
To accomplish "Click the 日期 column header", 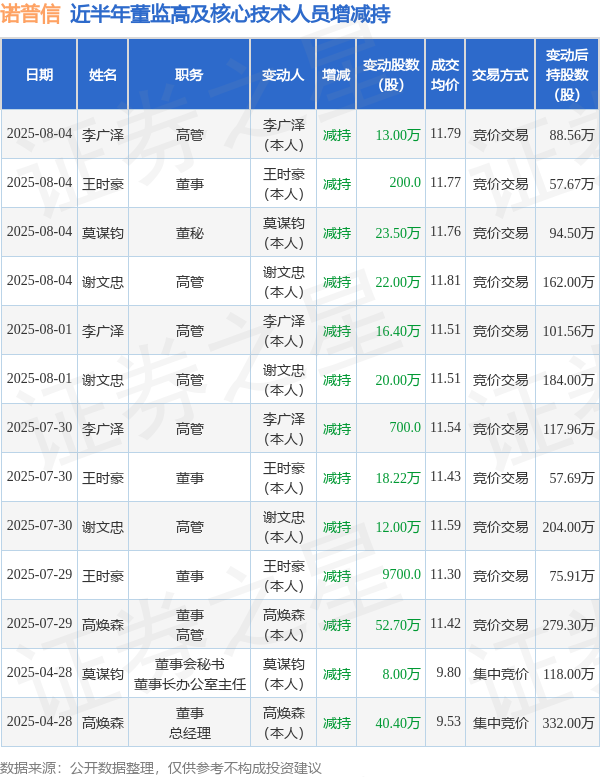I will (x=39, y=74).
